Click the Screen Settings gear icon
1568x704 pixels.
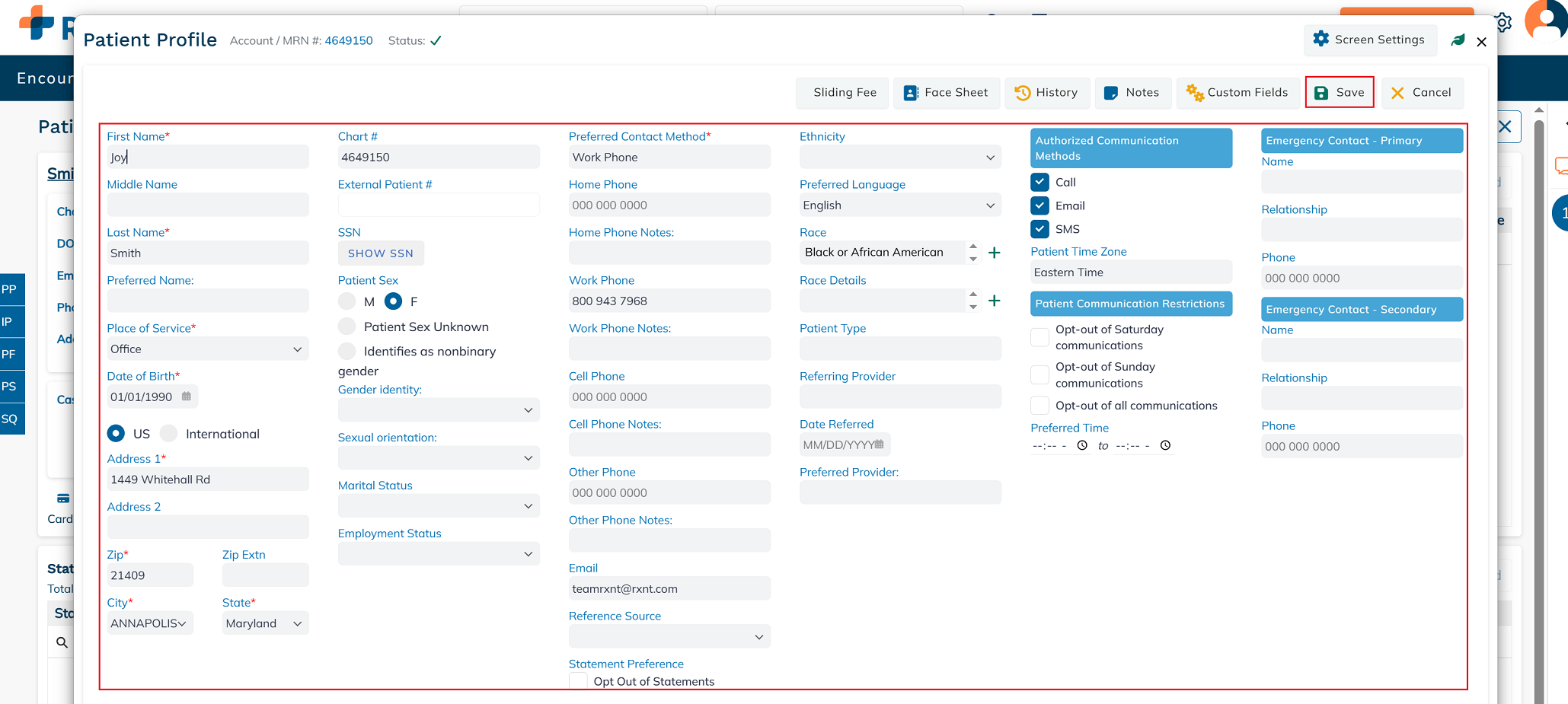[x=1321, y=39]
